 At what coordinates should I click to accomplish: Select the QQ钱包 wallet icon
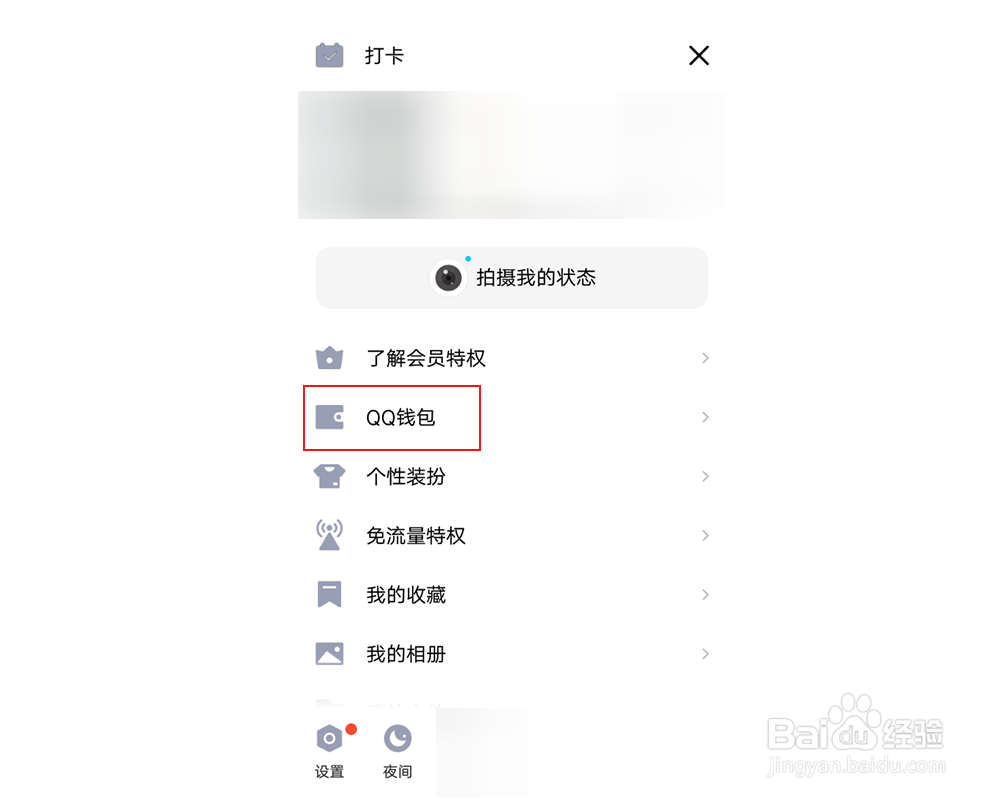tap(329, 417)
